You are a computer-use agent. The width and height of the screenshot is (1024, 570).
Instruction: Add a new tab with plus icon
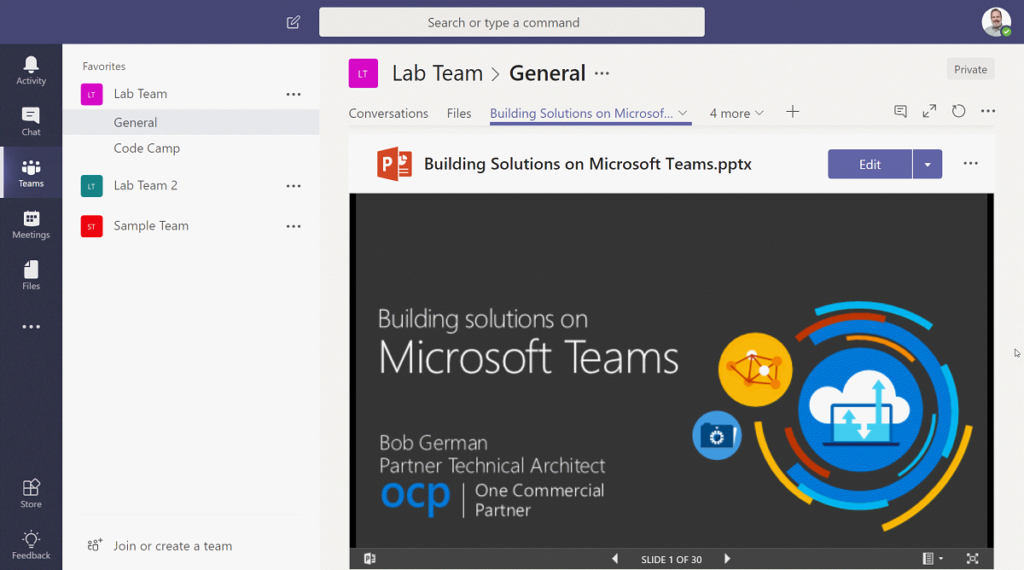coord(792,112)
